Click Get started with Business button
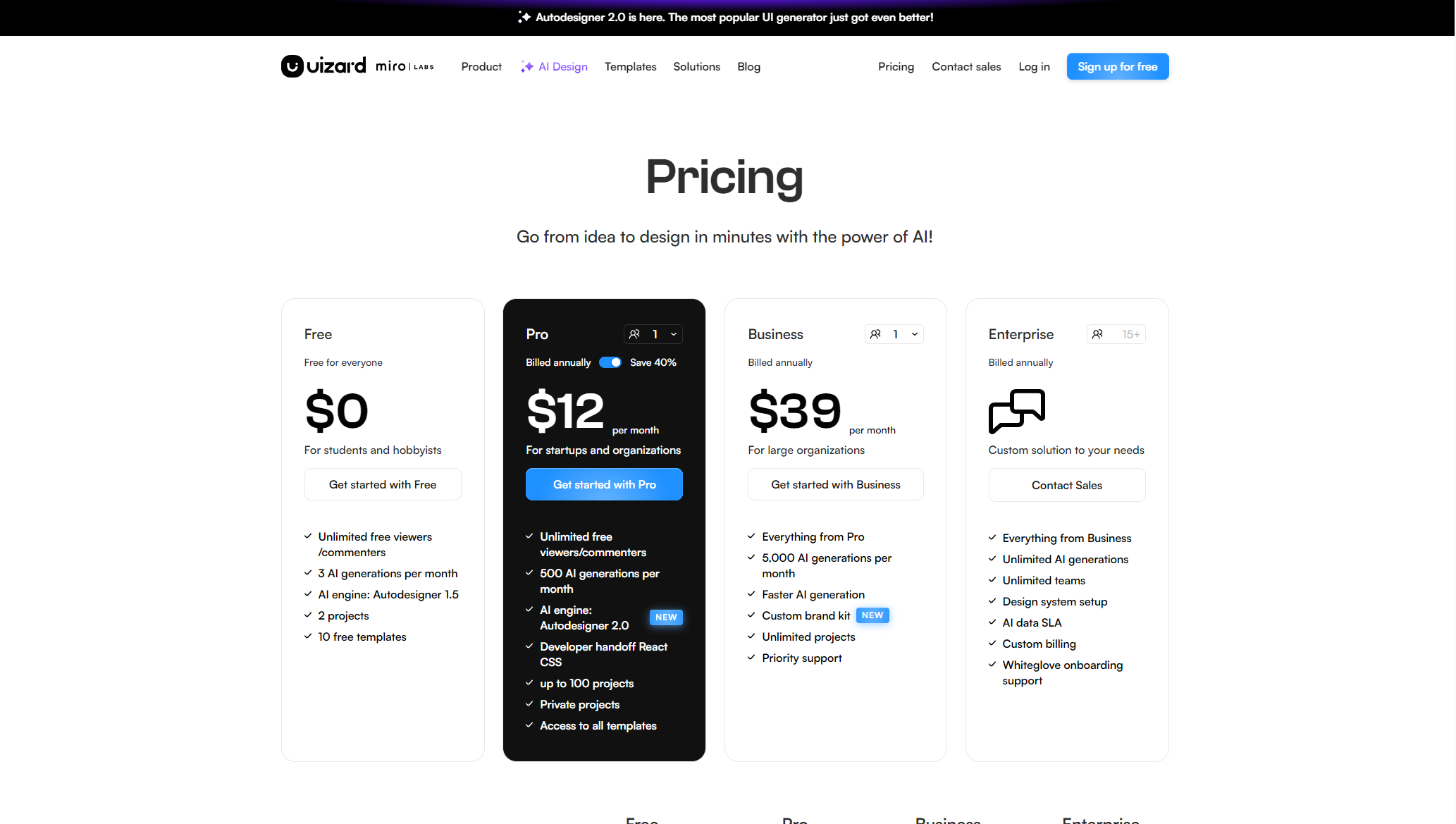The width and height of the screenshot is (1456, 824). point(835,484)
